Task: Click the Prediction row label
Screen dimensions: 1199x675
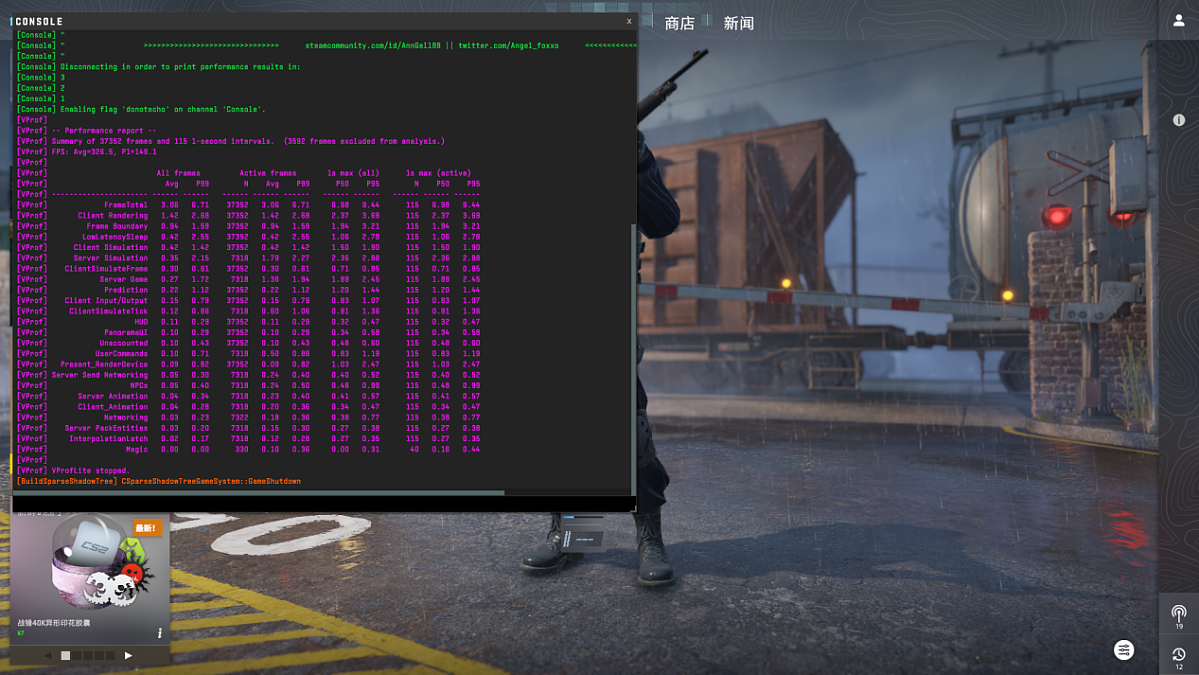Action: 126,290
